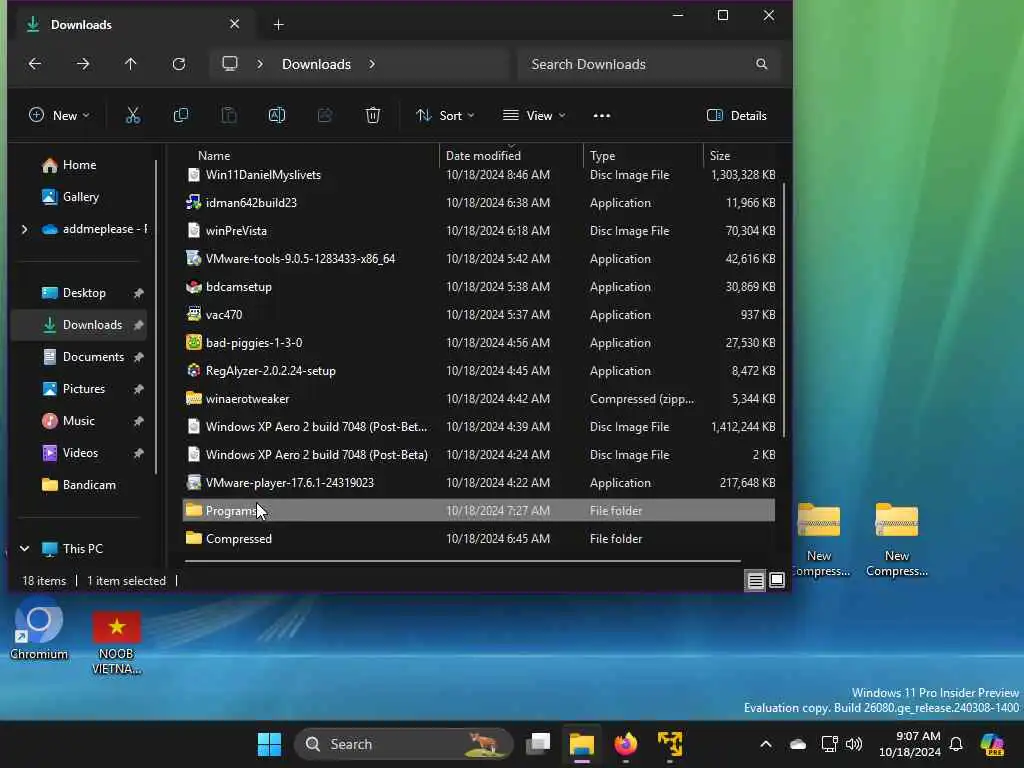This screenshot has width=1024, height=768.
Task: Click chevron before Downloads in address bar
Action: coord(260,64)
